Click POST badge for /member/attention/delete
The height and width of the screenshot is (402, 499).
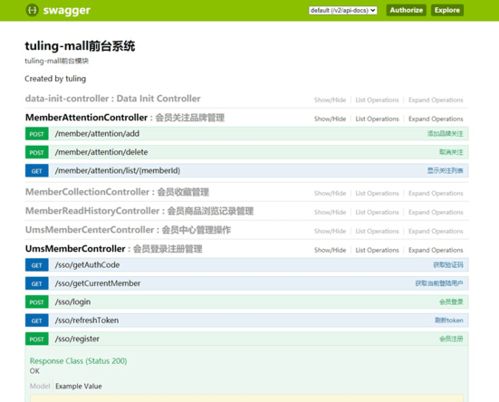coord(37,152)
